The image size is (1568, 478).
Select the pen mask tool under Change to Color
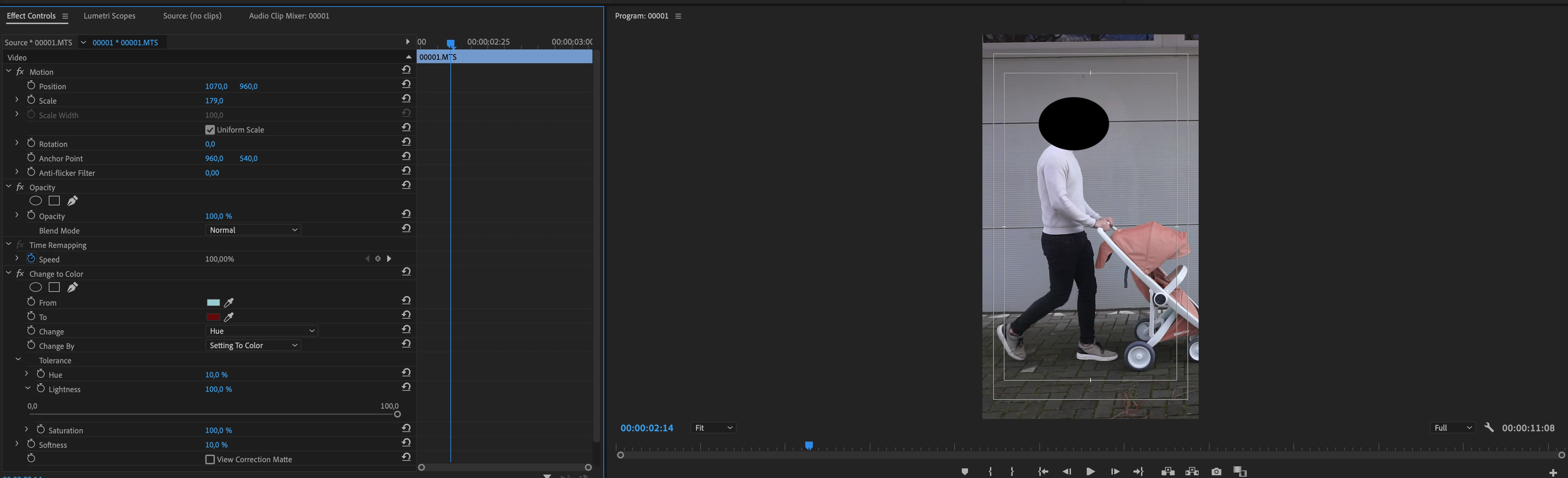[72, 287]
